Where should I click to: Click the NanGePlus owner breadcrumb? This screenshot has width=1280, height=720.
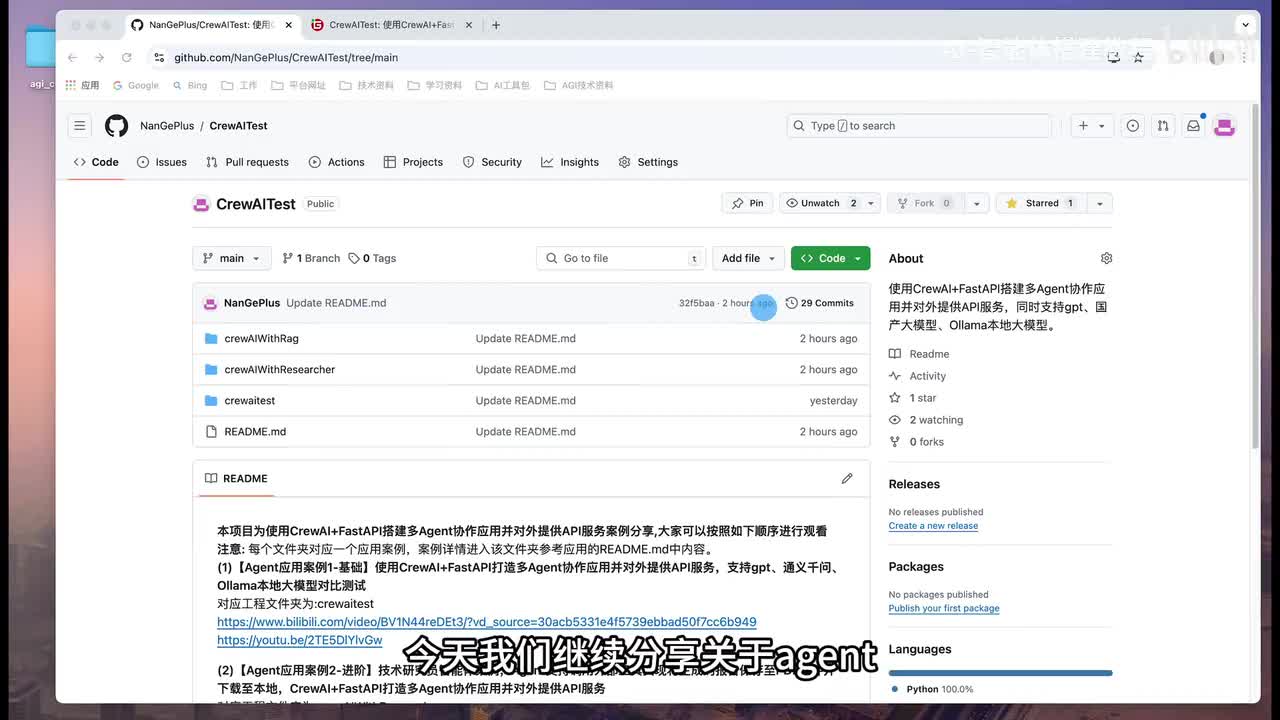167,126
